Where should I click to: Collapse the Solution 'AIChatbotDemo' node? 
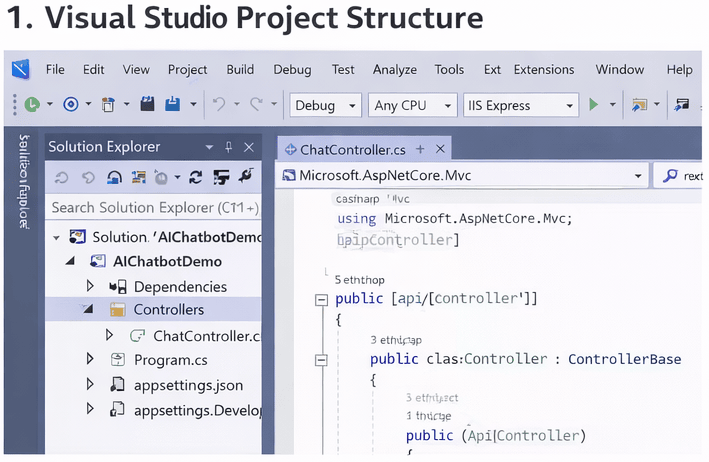pos(56,238)
